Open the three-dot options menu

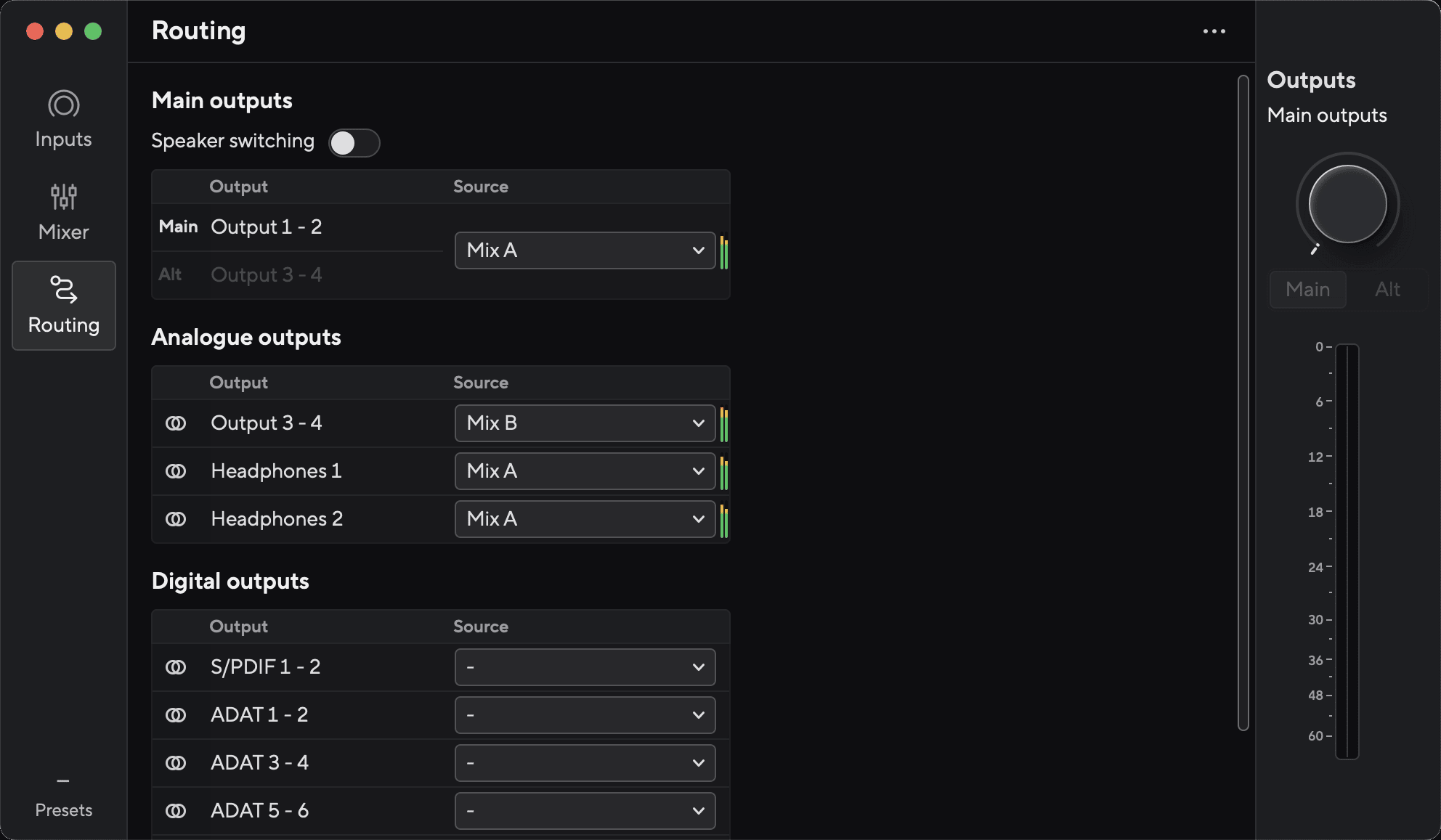(x=1214, y=31)
